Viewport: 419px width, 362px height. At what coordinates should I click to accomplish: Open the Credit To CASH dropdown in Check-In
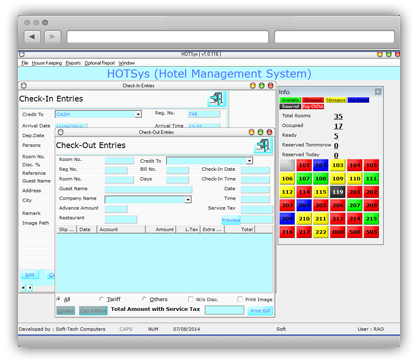138,114
